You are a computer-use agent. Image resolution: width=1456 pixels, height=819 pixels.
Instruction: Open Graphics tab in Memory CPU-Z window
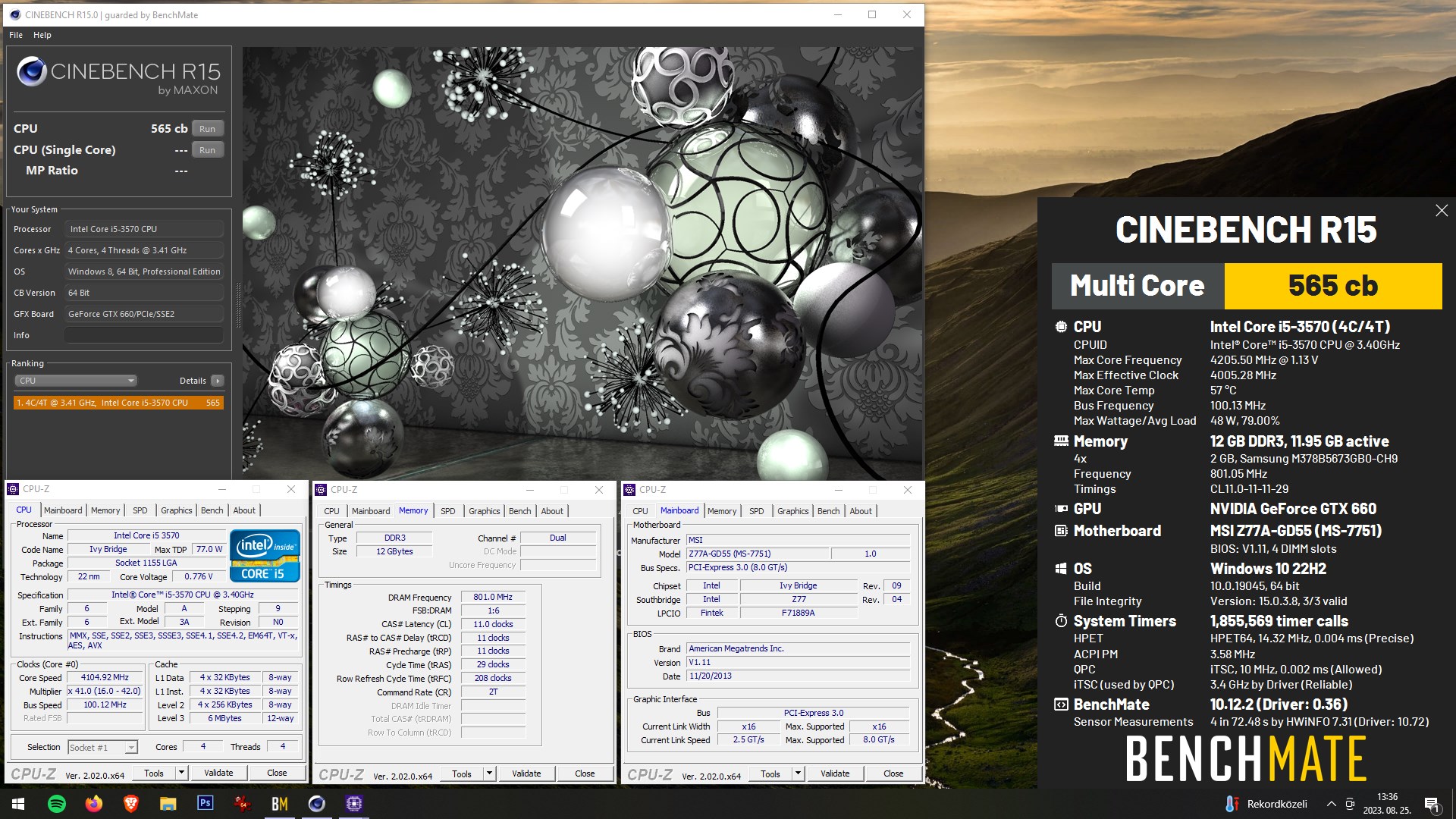pos(485,511)
